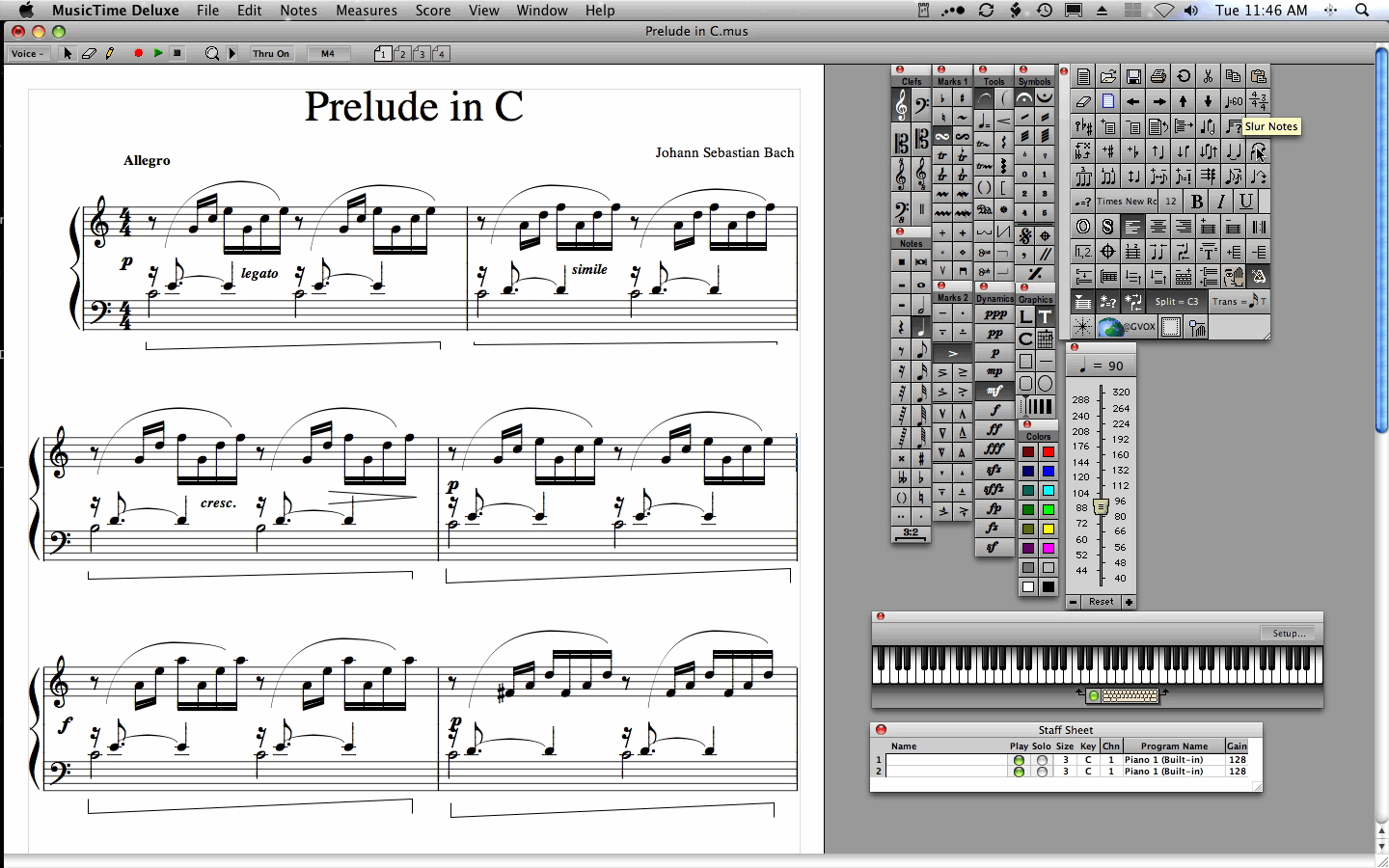Click the Reset tempo button
The image size is (1389, 868).
[1101, 602]
